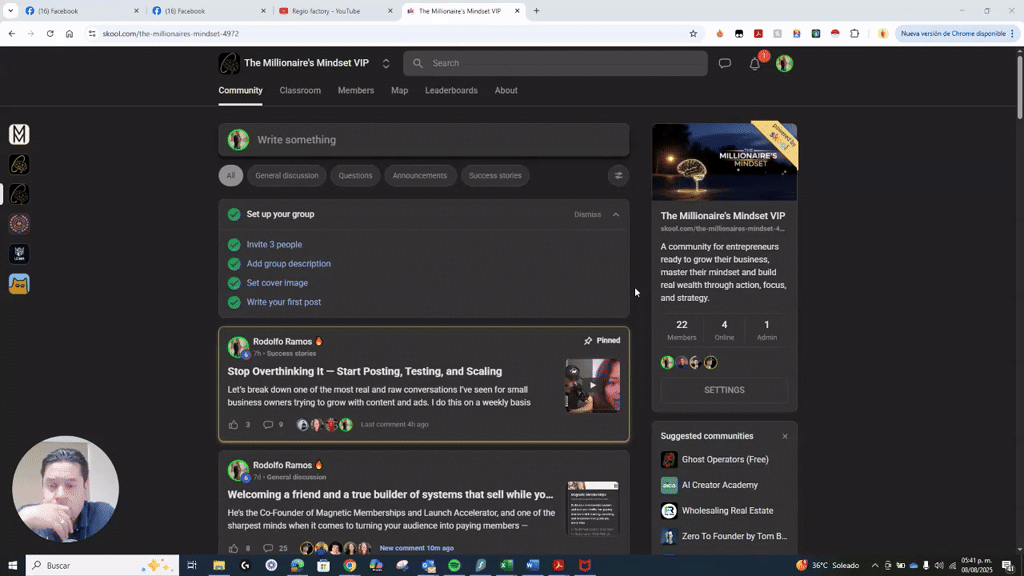Open comments on Stop Overthinking It post
This screenshot has width=1024, height=576.
(x=268, y=424)
